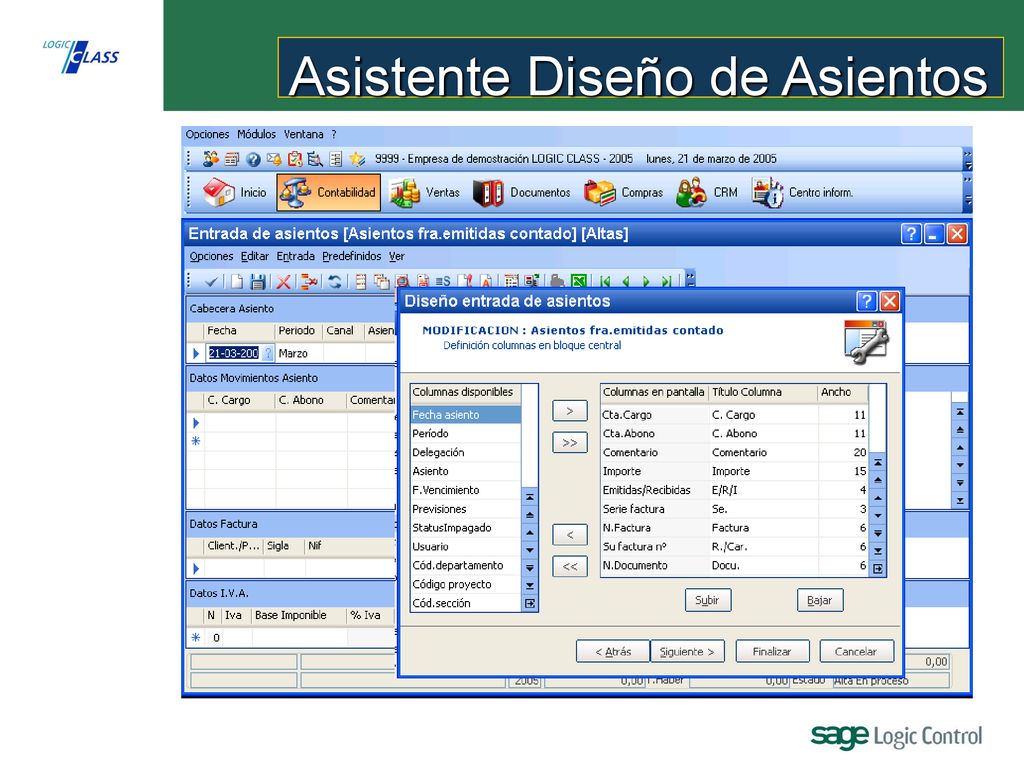Image resolution: width=1024 pixels, height=768 pixels.
Task: Remove selected column with the < button
Action: pos(569,535)
